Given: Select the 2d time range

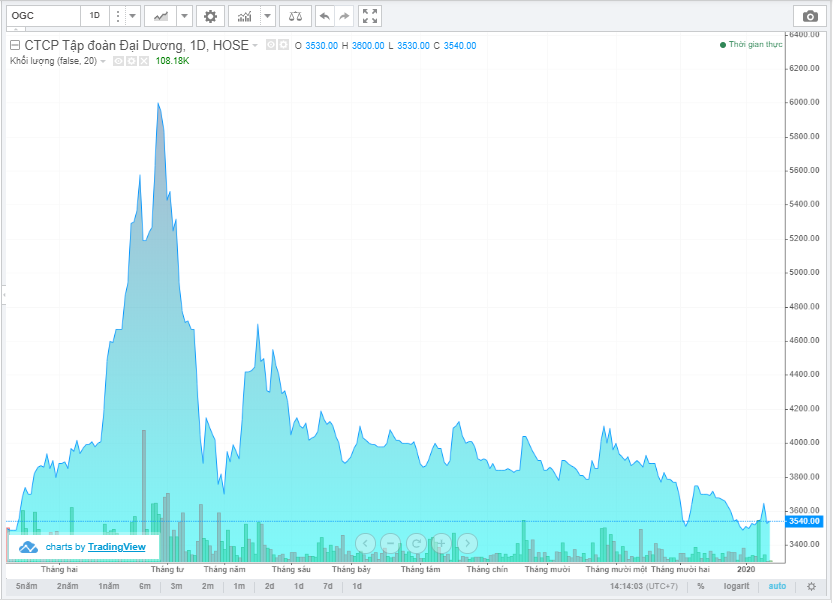Looking at the screenshot, I should tap(269, 586).
